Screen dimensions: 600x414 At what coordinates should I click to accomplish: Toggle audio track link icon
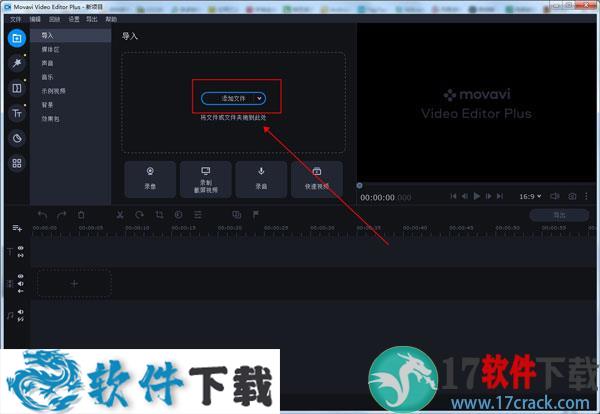21,319
